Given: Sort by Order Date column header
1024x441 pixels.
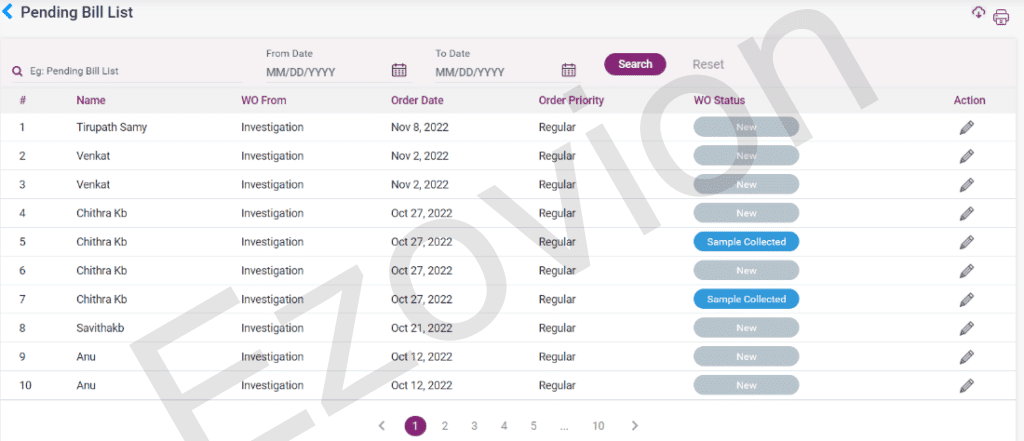Looking at the screenshot, I should pyautogui.click(x=417, y=101).
